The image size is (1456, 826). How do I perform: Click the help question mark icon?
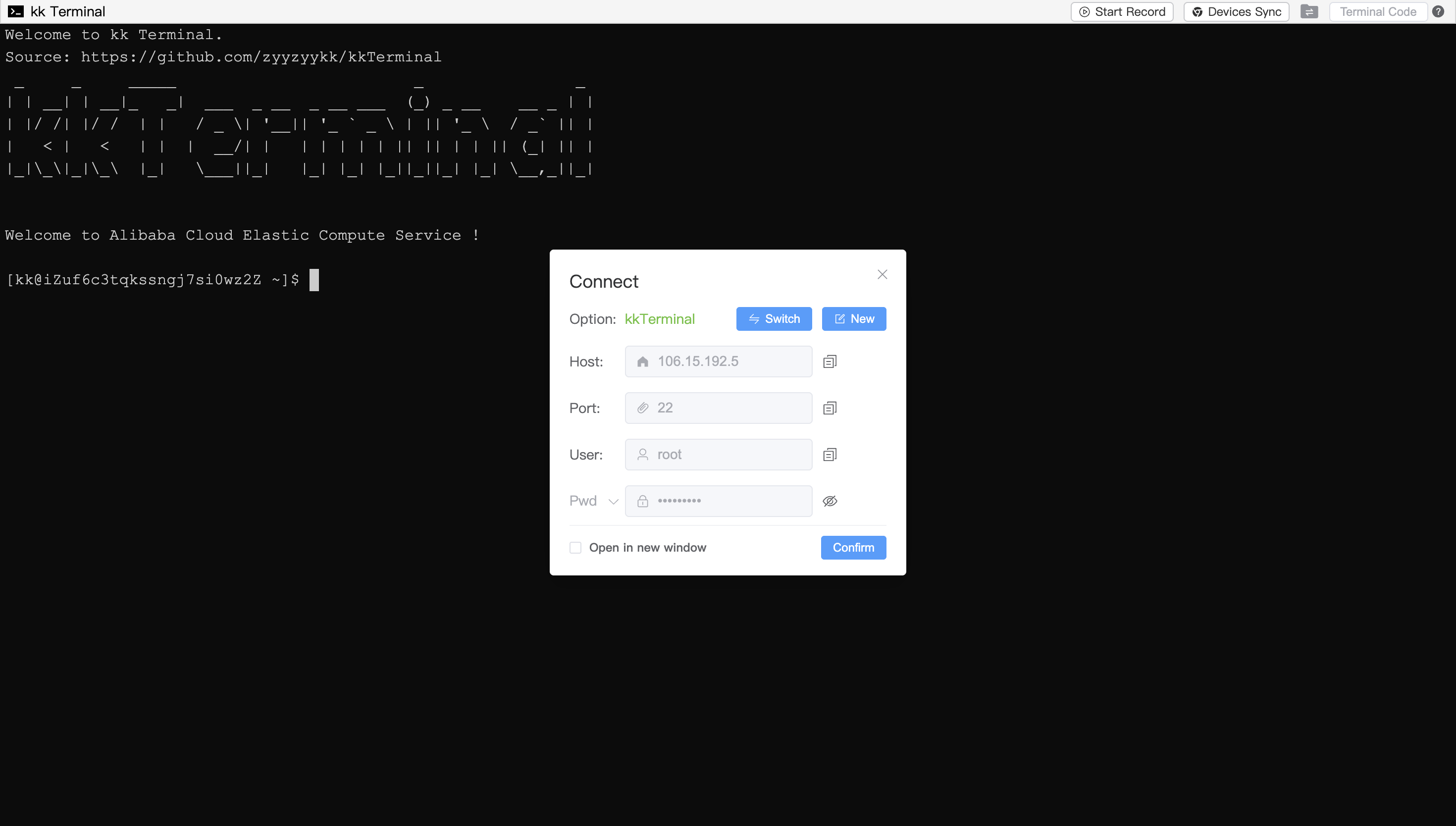(1438, 11)
